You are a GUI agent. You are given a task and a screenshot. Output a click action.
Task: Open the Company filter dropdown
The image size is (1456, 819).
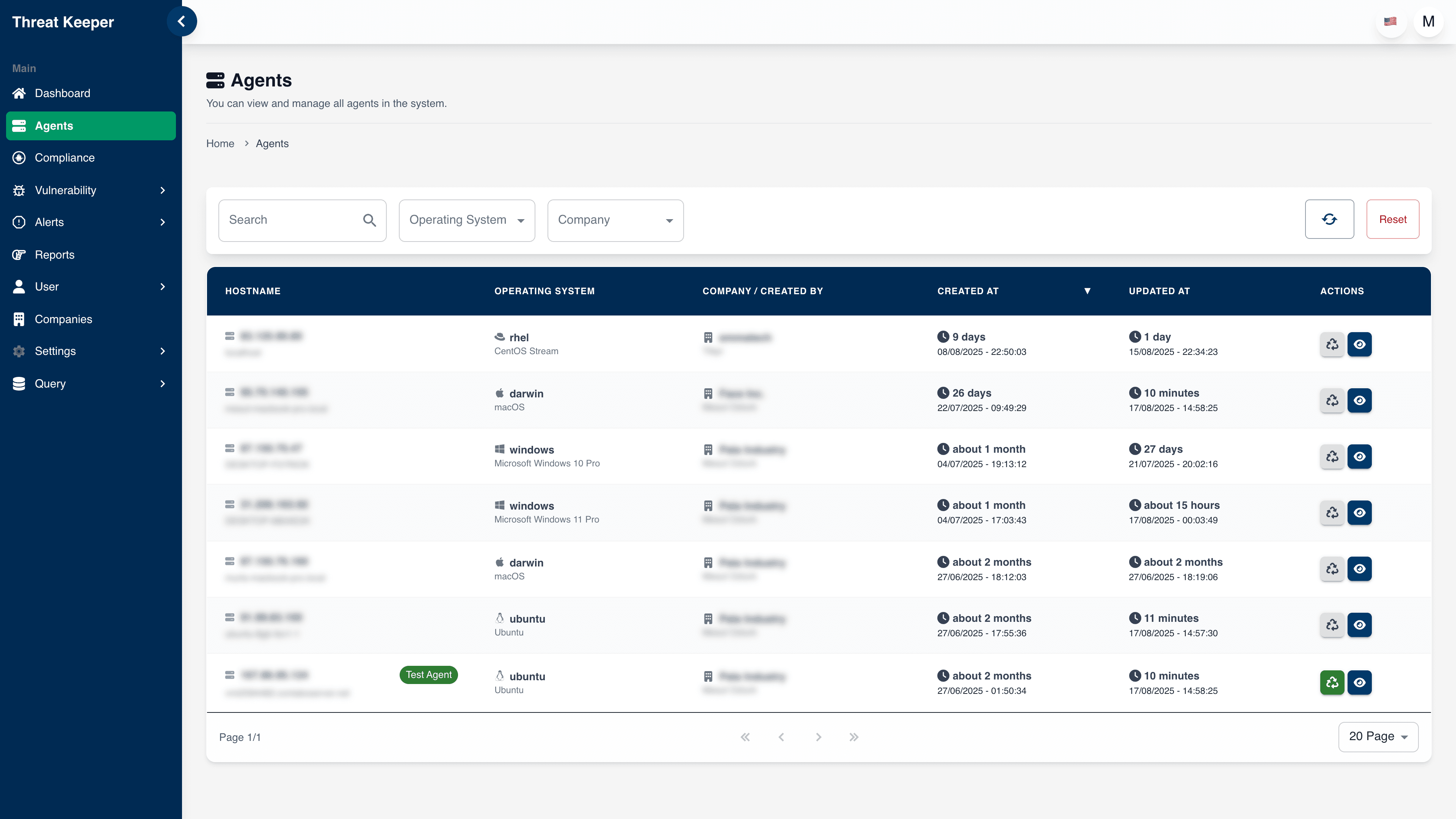(x=615, y=220)
